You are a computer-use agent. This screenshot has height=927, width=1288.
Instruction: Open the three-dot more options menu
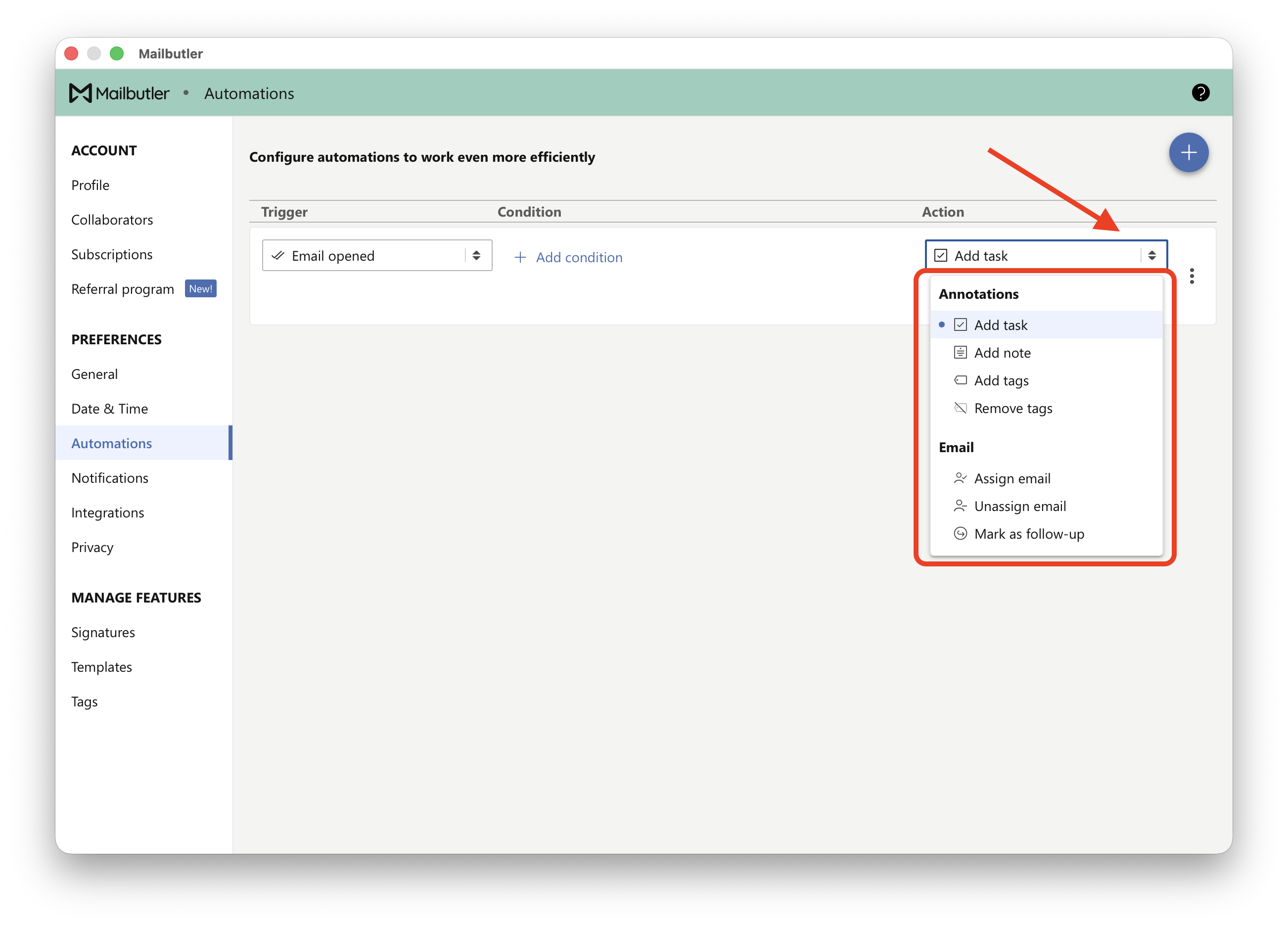(1192, 276)
